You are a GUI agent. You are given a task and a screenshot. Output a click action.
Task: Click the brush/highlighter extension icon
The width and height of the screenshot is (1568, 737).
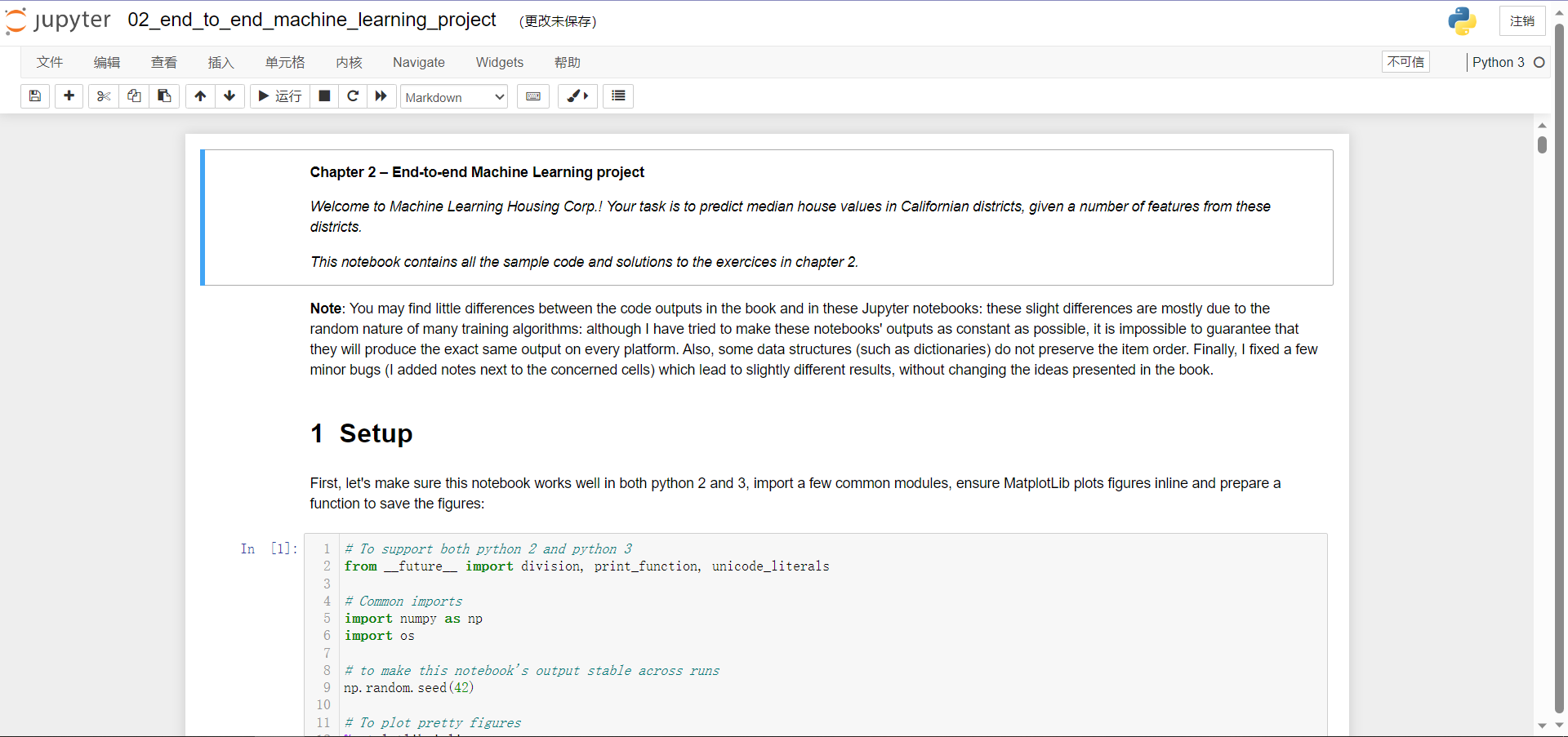pyautogui.click(x=577, y=96)
